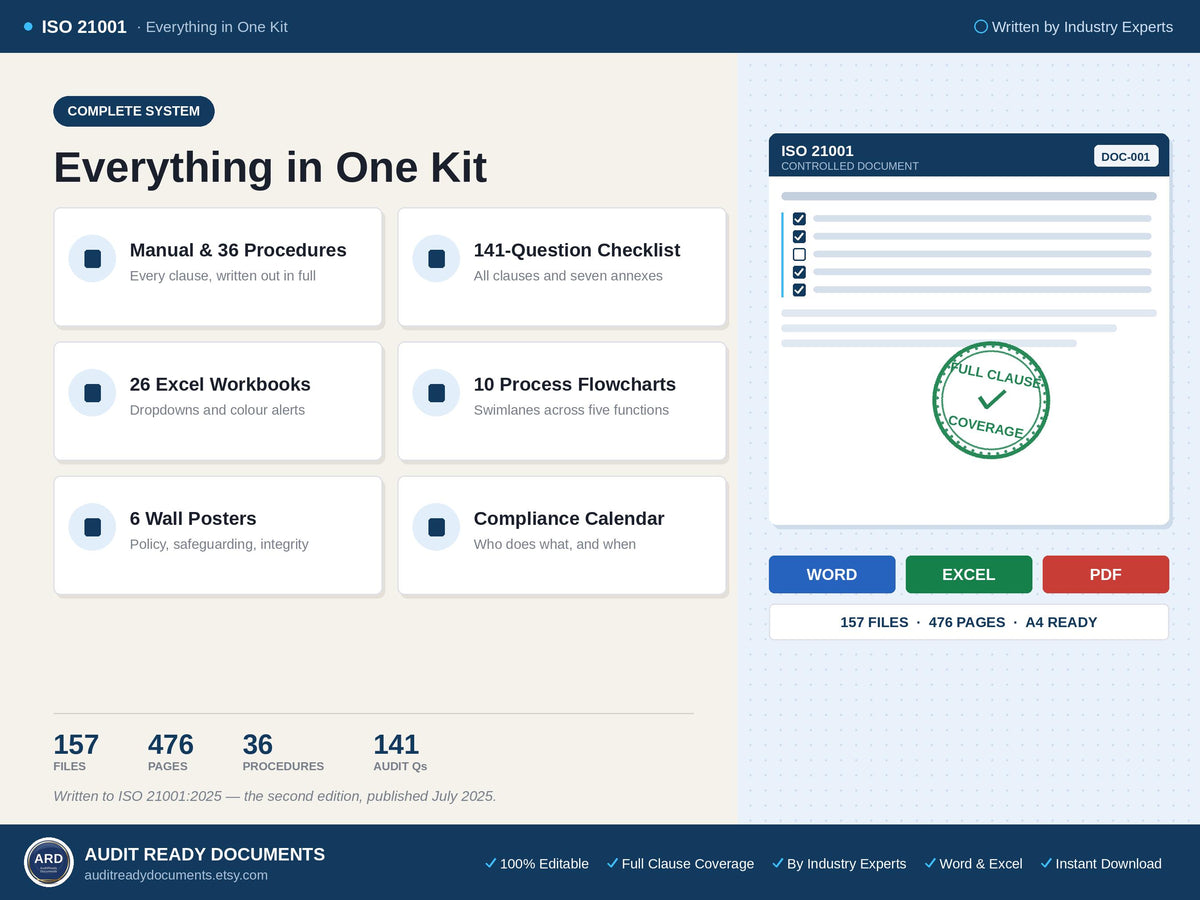Click the DOC-001 badge
The width and height of the screenshot is (1200, 900).
[x=1126, y=156]
